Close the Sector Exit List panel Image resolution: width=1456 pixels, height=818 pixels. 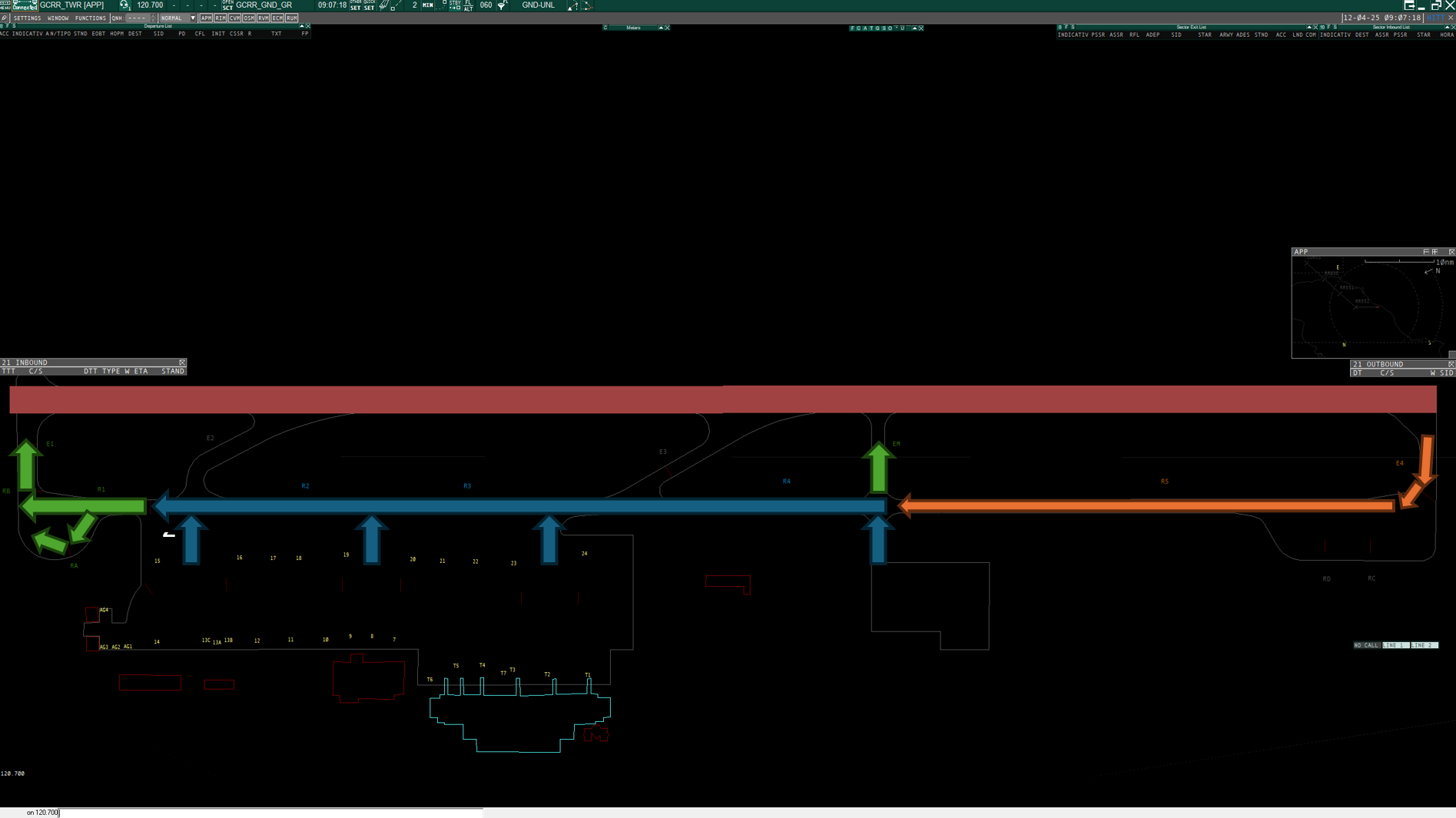coord(1315,27)
